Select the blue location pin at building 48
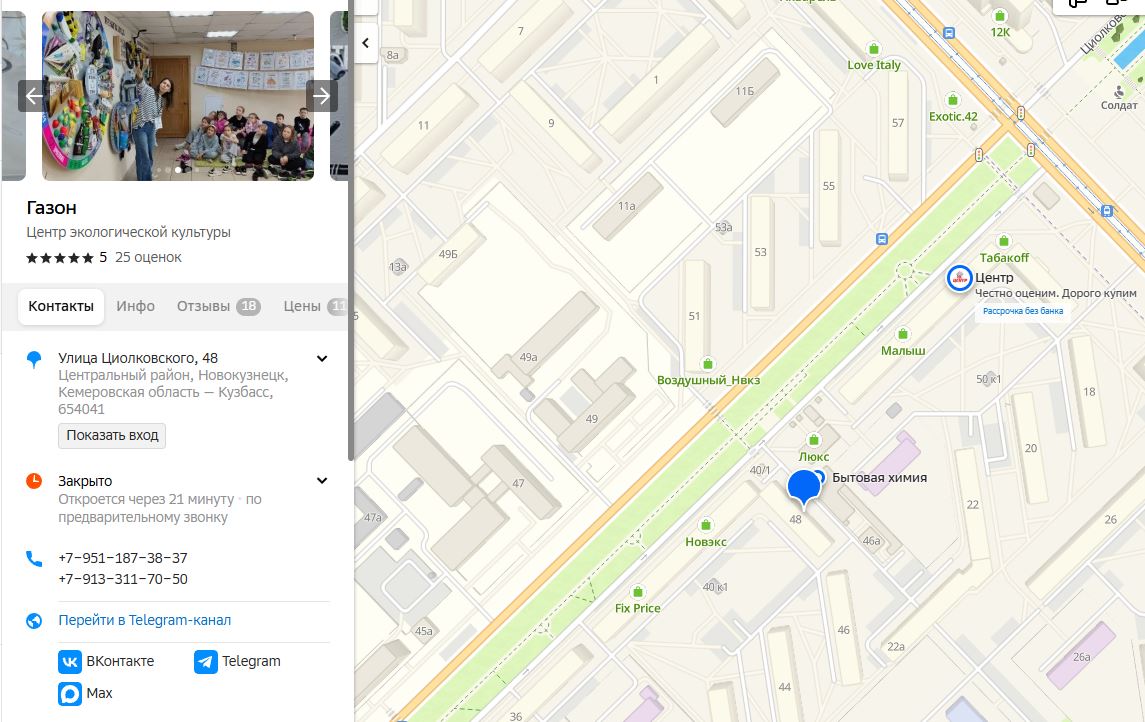 [803, 488]
